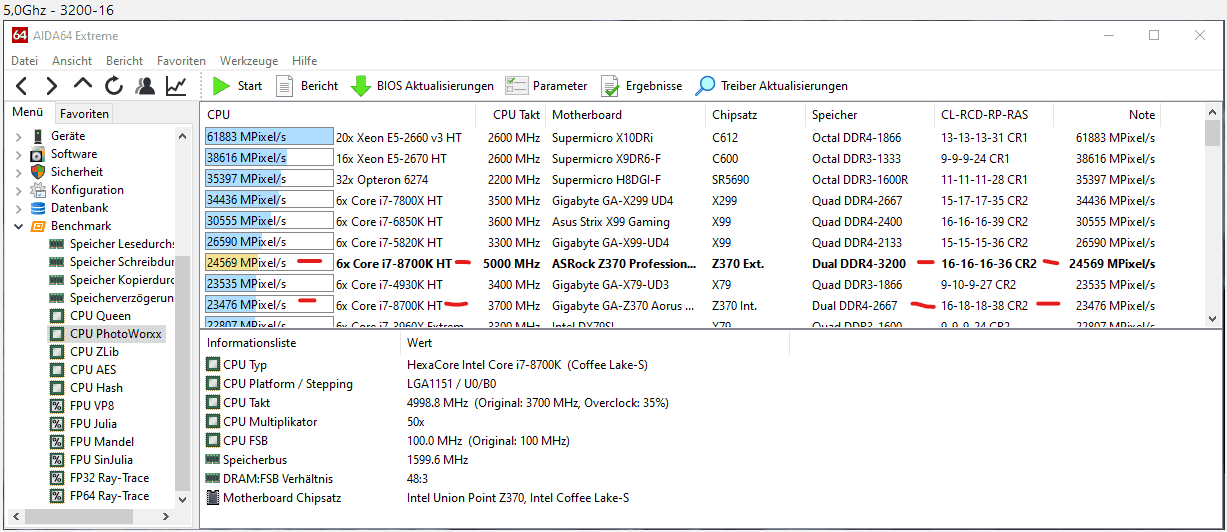This screenshot has height=532, width=1227.
Task: Click the Wert column header
Action: [x=594, y=343]
